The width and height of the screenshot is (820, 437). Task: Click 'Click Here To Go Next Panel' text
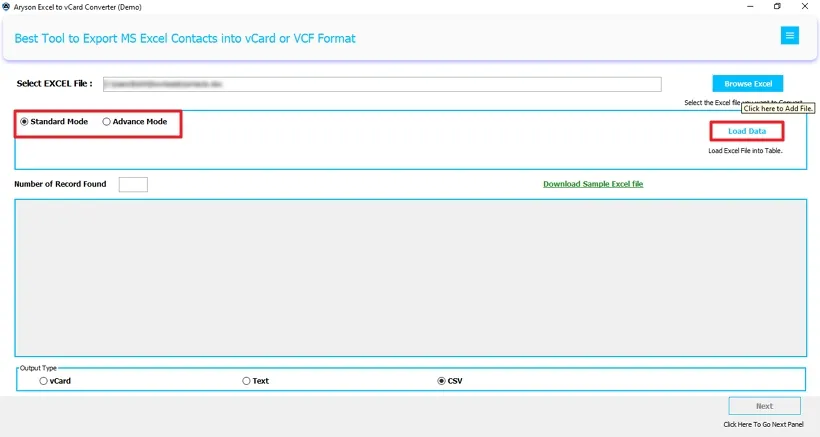click(x=763, y=424)
